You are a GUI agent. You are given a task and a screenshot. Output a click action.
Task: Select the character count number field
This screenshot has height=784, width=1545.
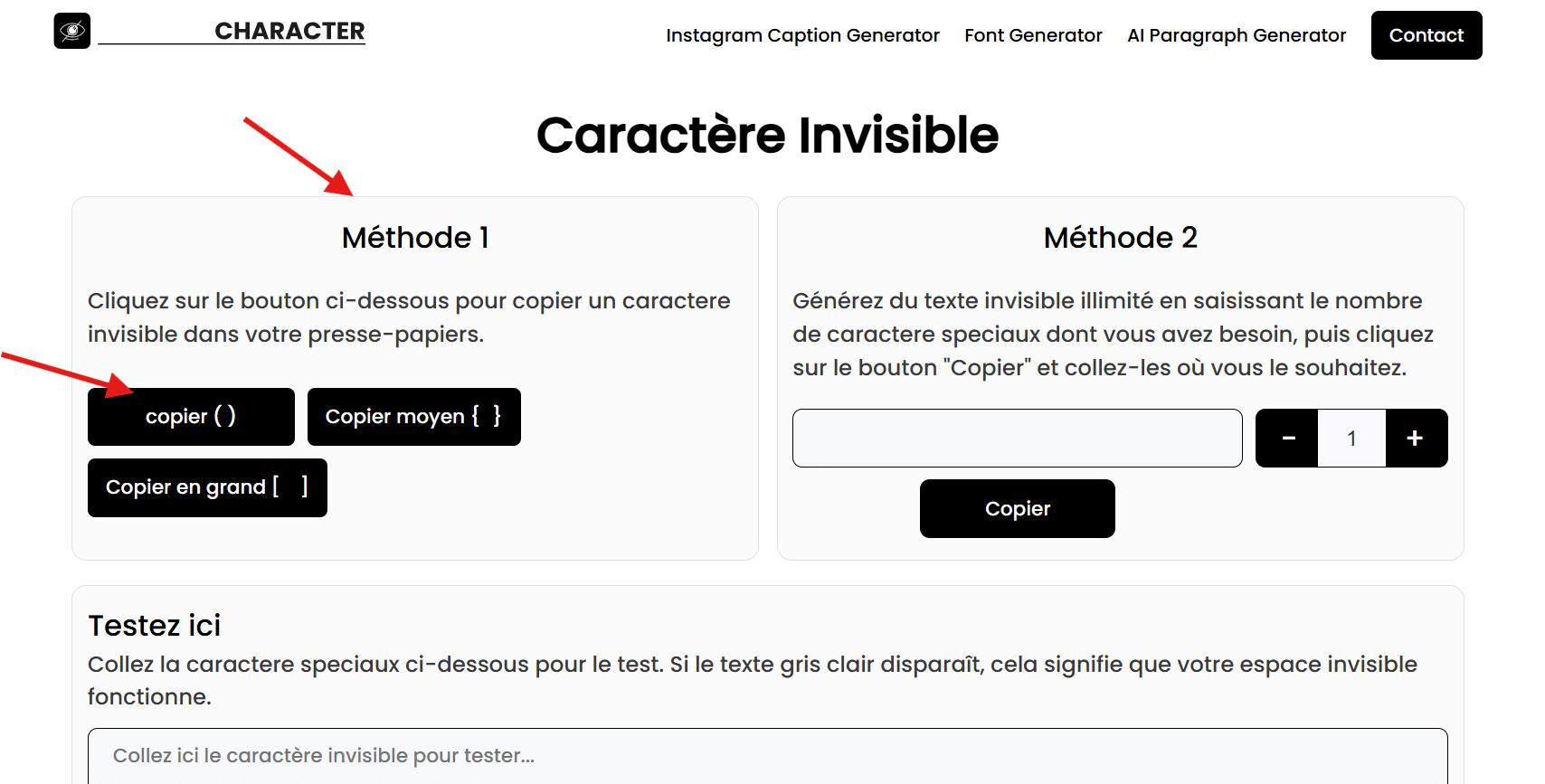point(1351,438)
